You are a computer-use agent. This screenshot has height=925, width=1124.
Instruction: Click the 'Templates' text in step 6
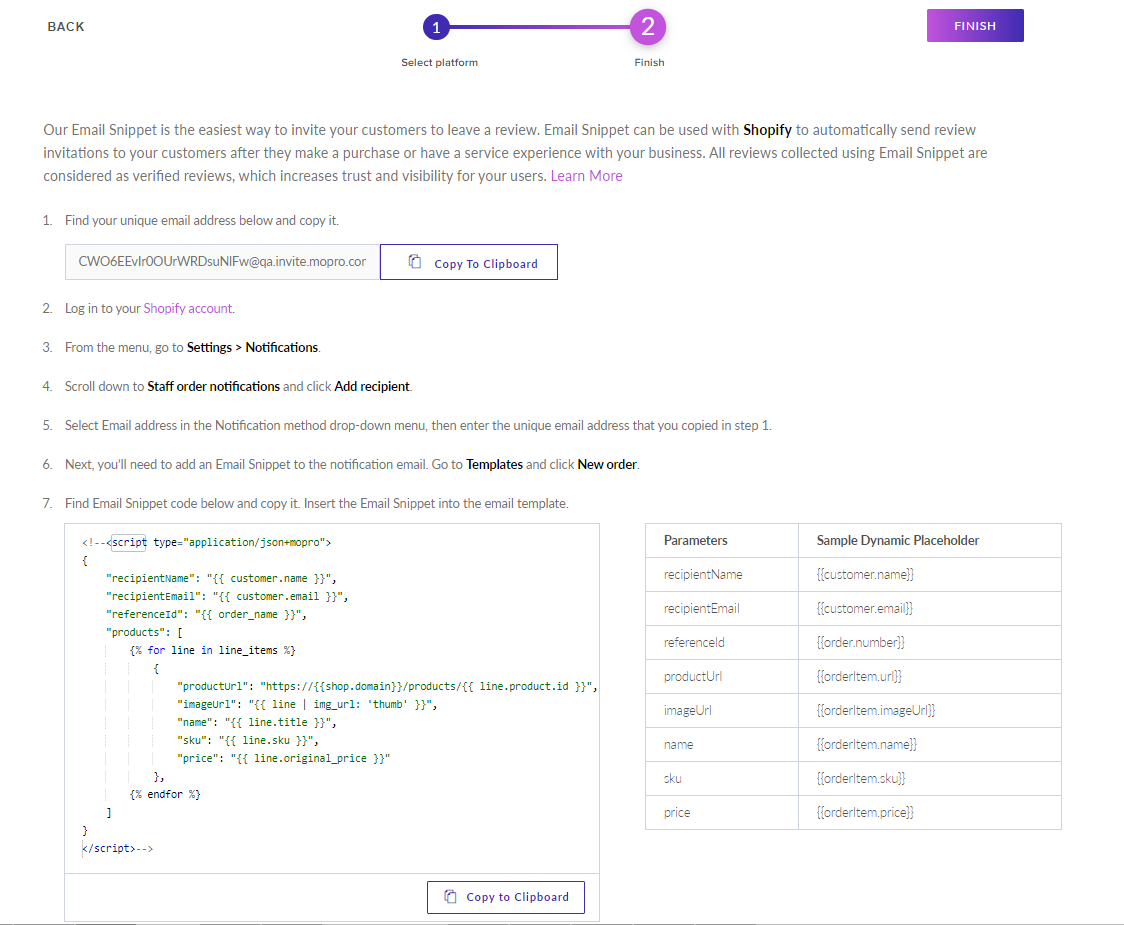(x=495, y=465)
